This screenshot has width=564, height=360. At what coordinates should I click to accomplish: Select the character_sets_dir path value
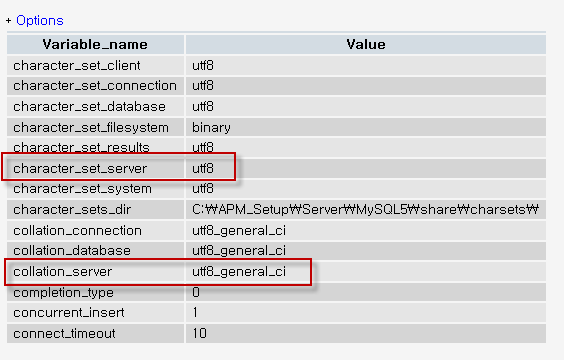[x=365, y=209]
